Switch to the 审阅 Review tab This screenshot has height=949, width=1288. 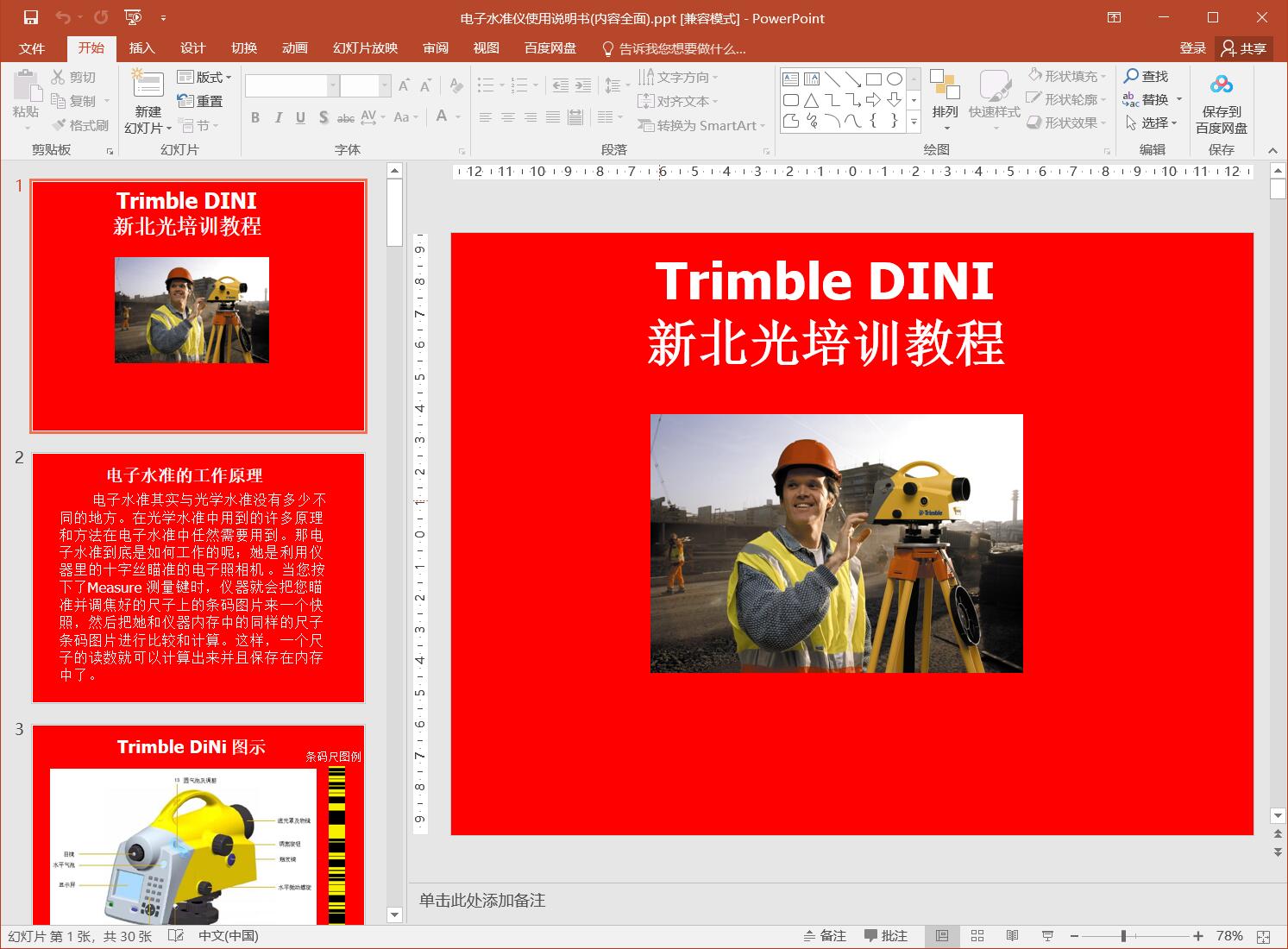tap(436, 48)
